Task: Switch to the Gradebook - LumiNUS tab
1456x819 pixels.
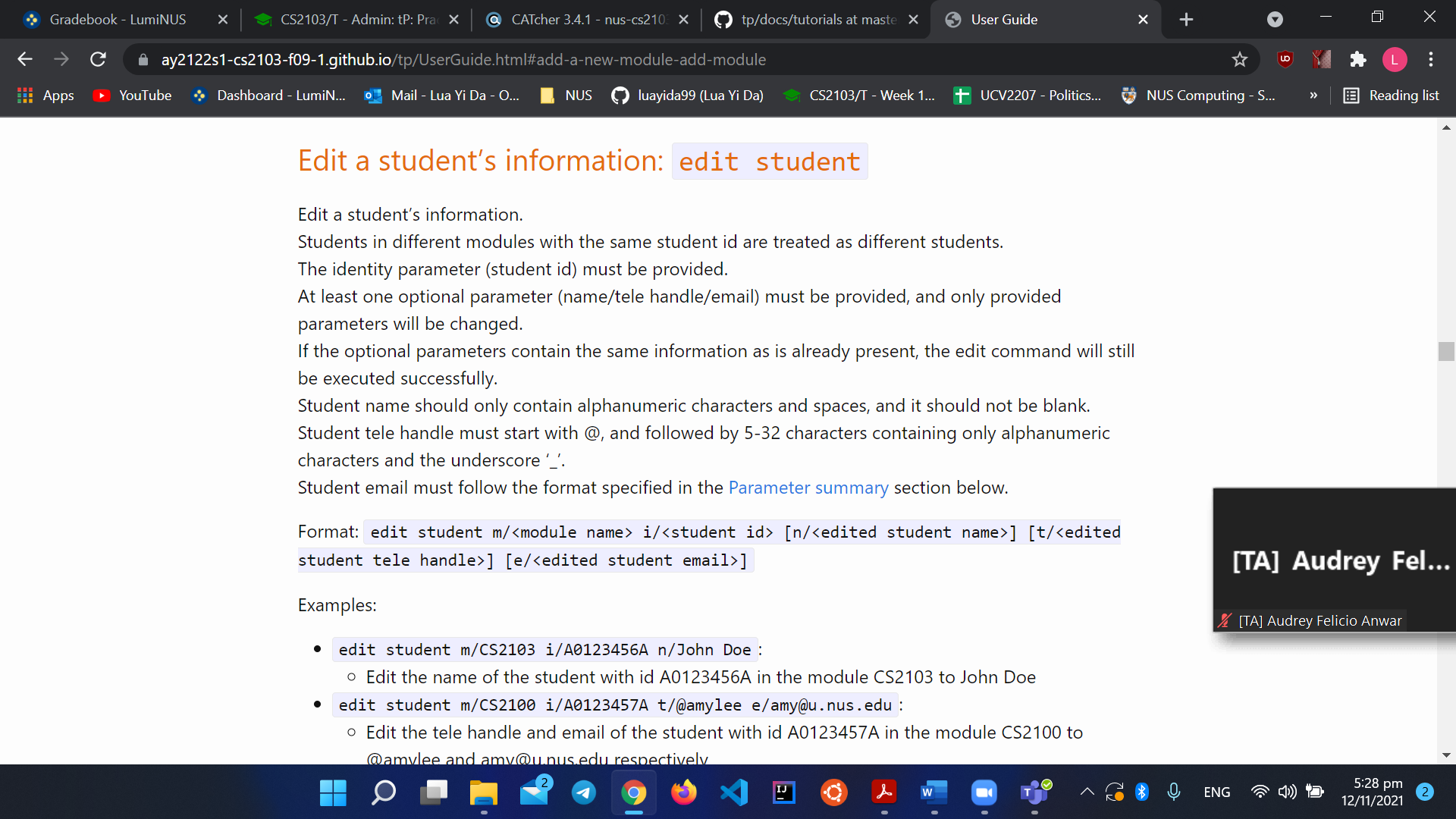Action: 118,20
